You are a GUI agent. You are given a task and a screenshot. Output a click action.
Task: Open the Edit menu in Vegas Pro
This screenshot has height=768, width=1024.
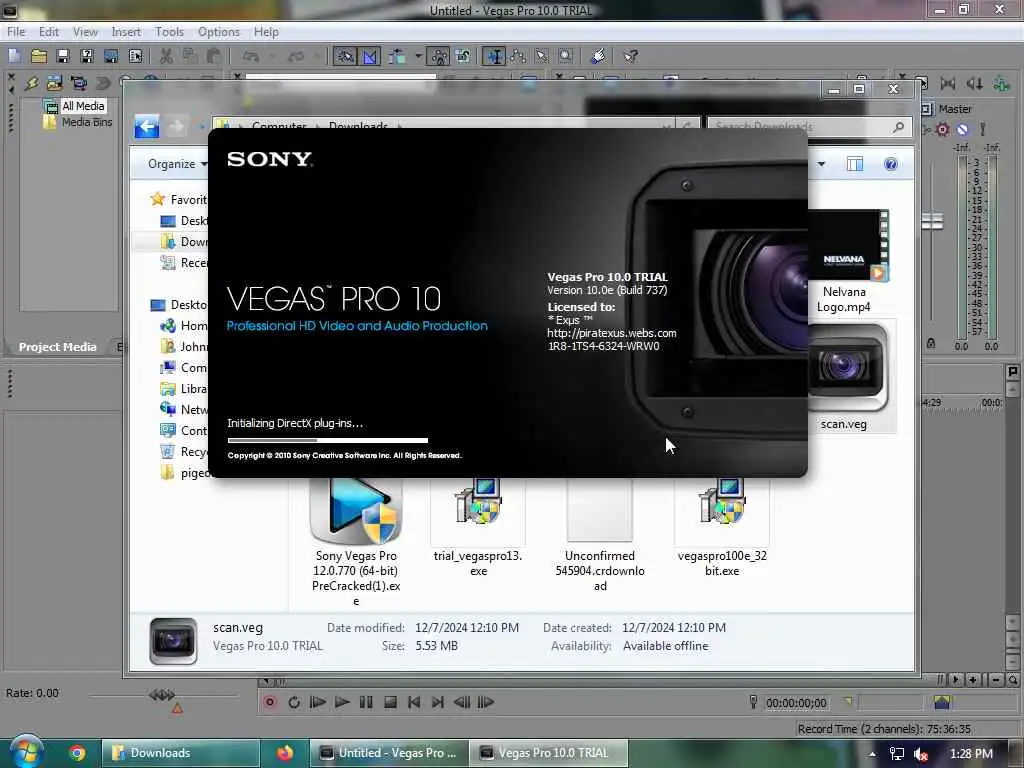pos(48,31)
